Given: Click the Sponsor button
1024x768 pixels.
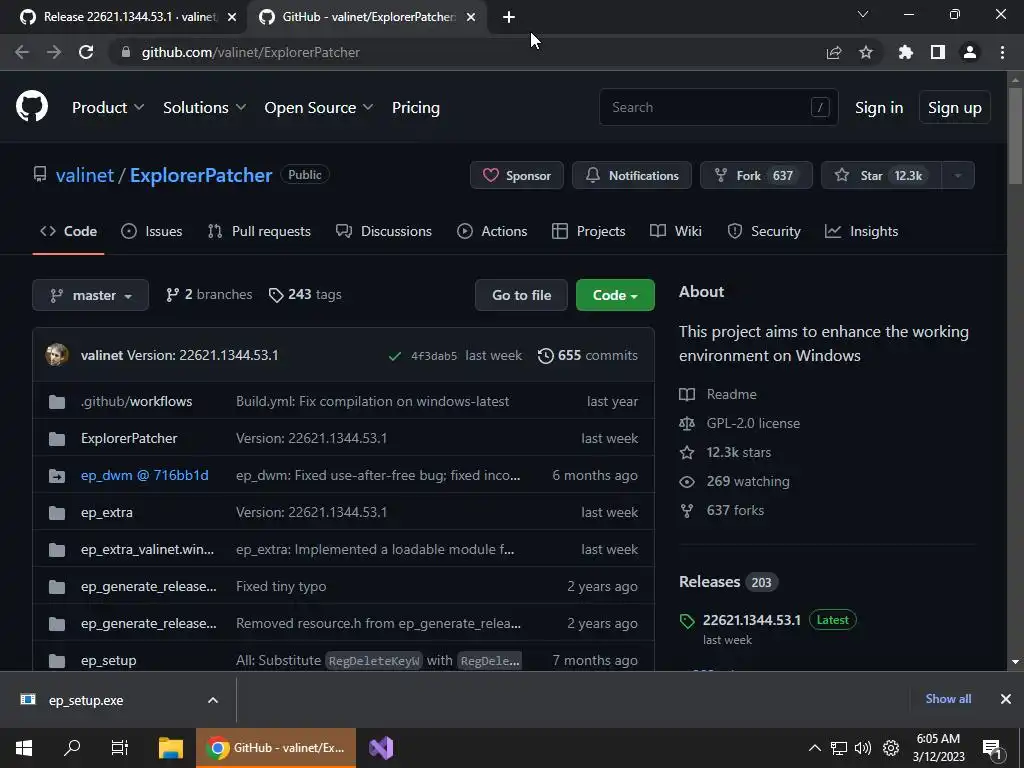Looking at the screenshot, I should pos(517,175).
